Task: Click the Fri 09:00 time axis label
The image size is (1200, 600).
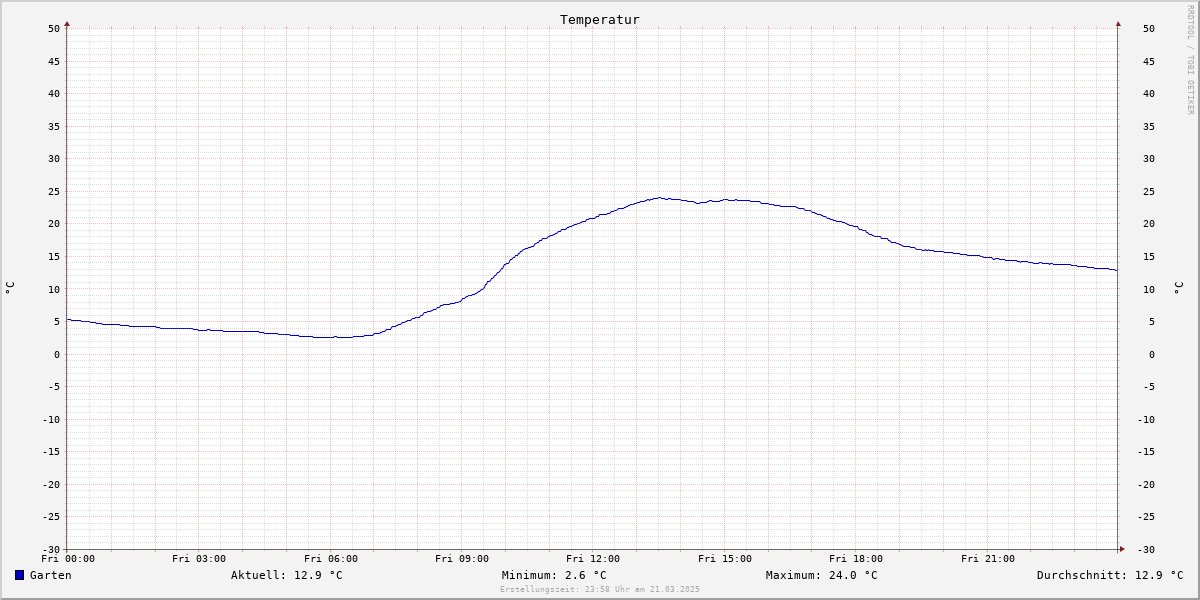Action: (462, 559)
